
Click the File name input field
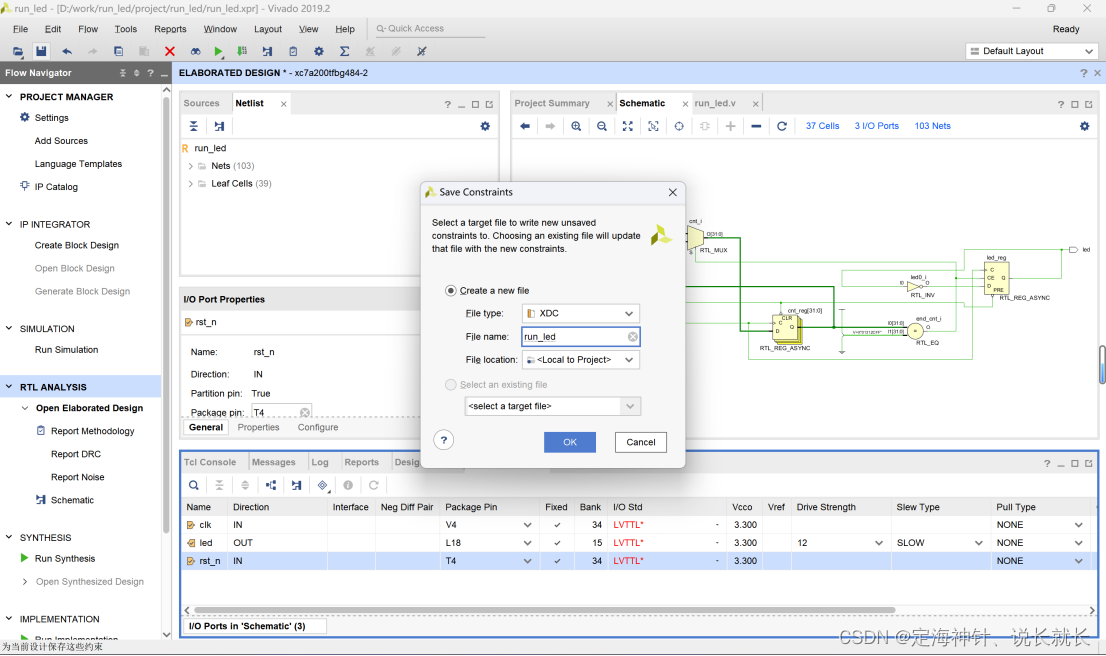pos(581,337)
